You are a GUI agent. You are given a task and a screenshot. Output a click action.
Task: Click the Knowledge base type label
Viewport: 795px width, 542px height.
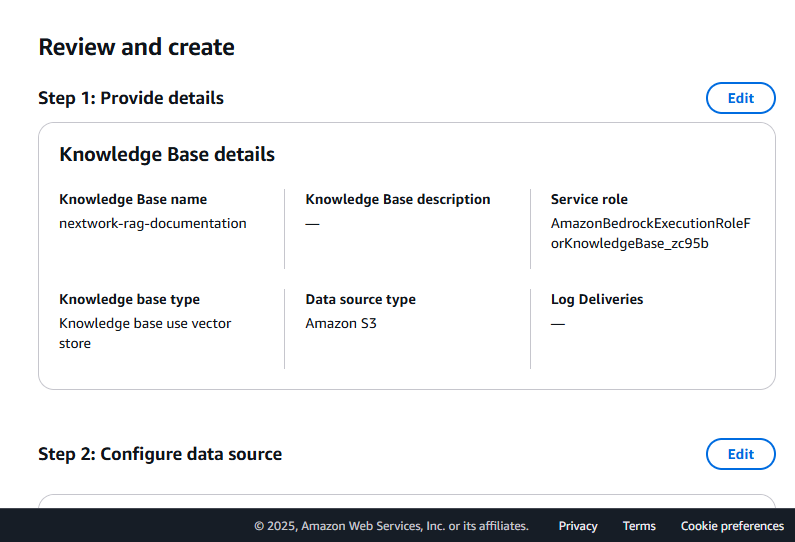click(x=129, y=299)
